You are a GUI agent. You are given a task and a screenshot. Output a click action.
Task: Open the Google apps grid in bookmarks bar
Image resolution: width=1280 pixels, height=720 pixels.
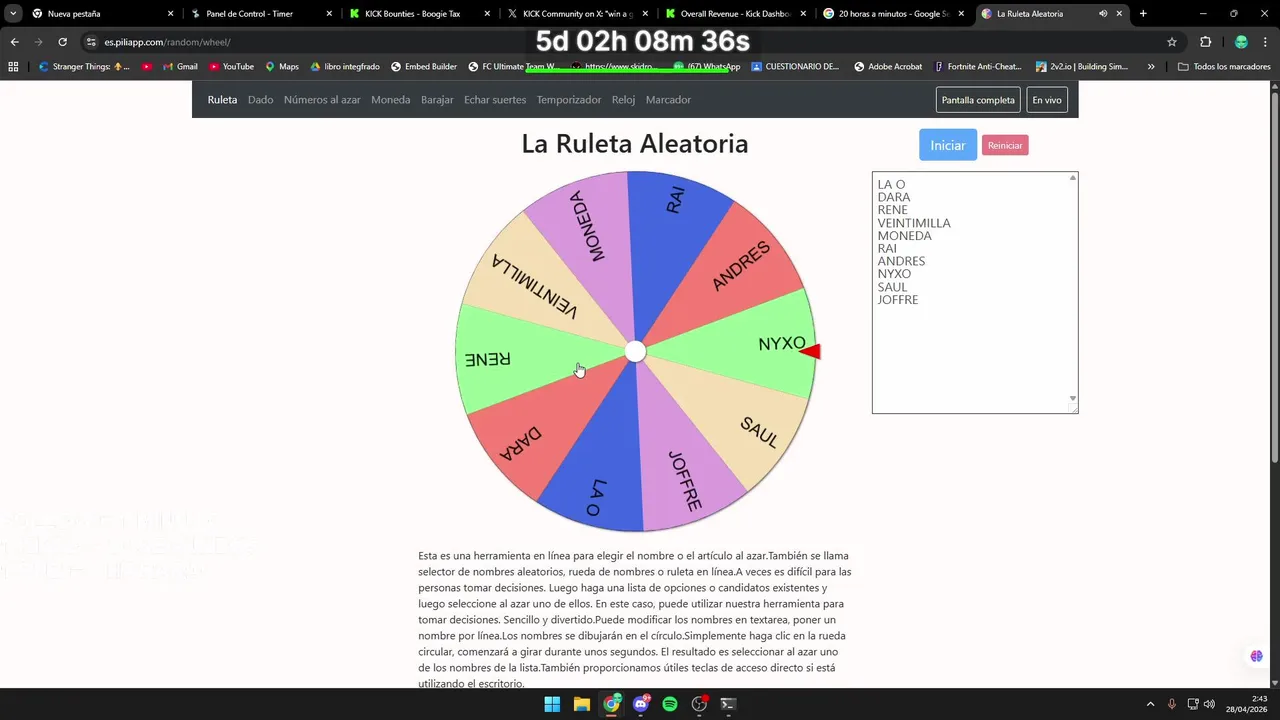click(x=13, y=67)
